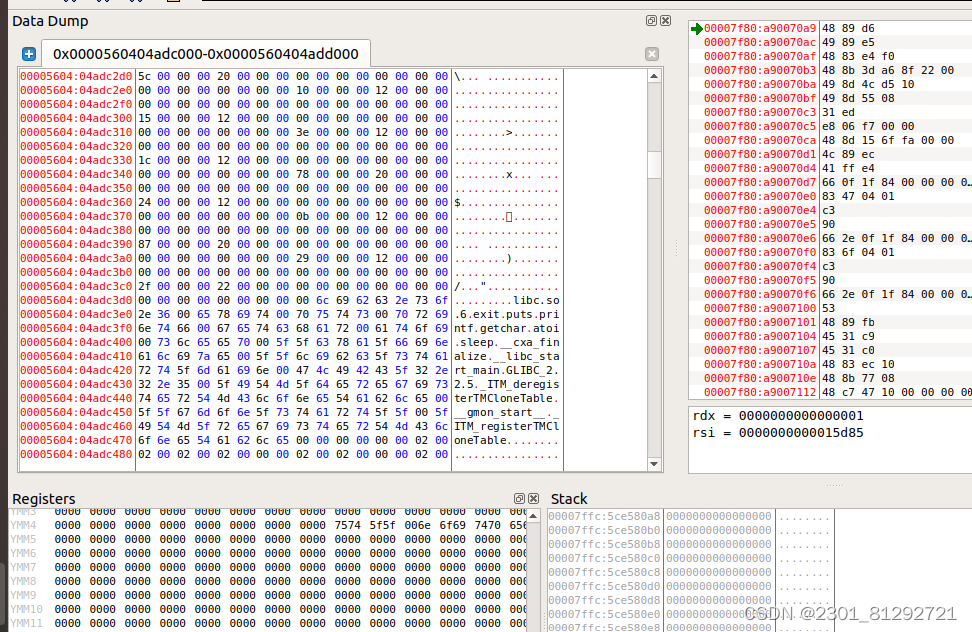972x632 pixels.
Task: Select disassembly address 00007f80:a90070ca
Action: [x=760, y=140]
